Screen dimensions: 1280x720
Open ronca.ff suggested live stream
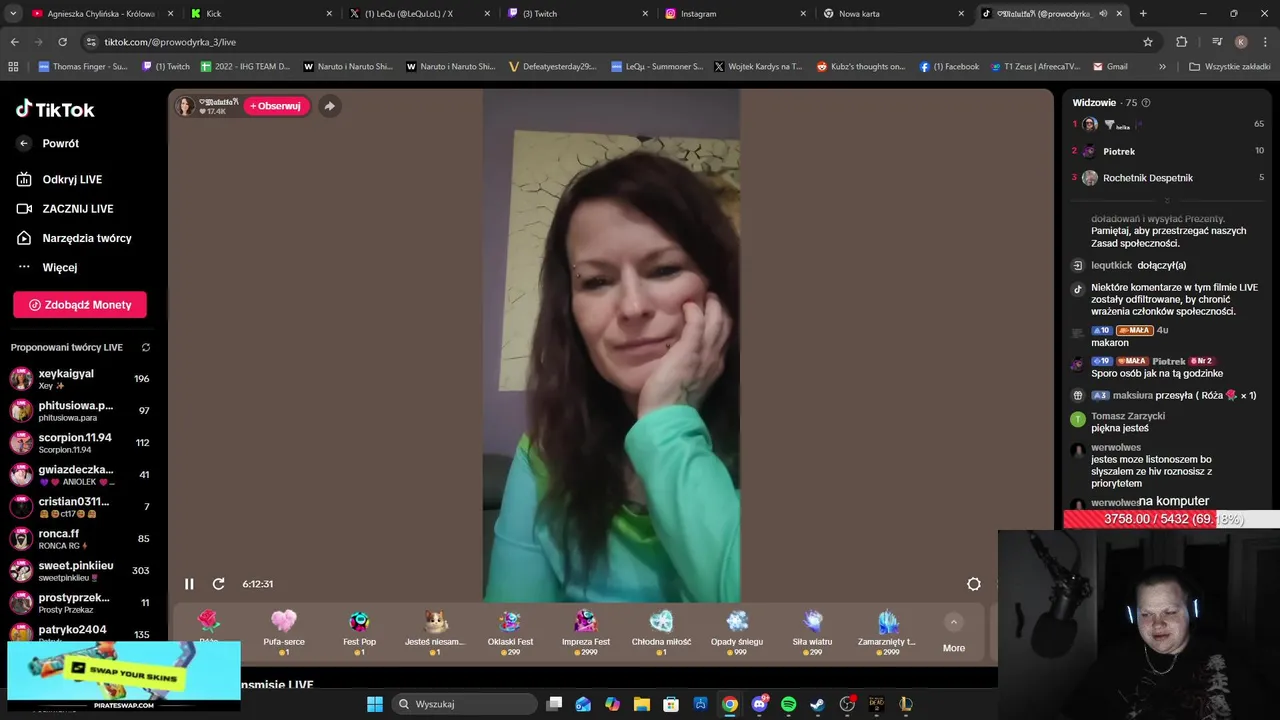(80, 539)
